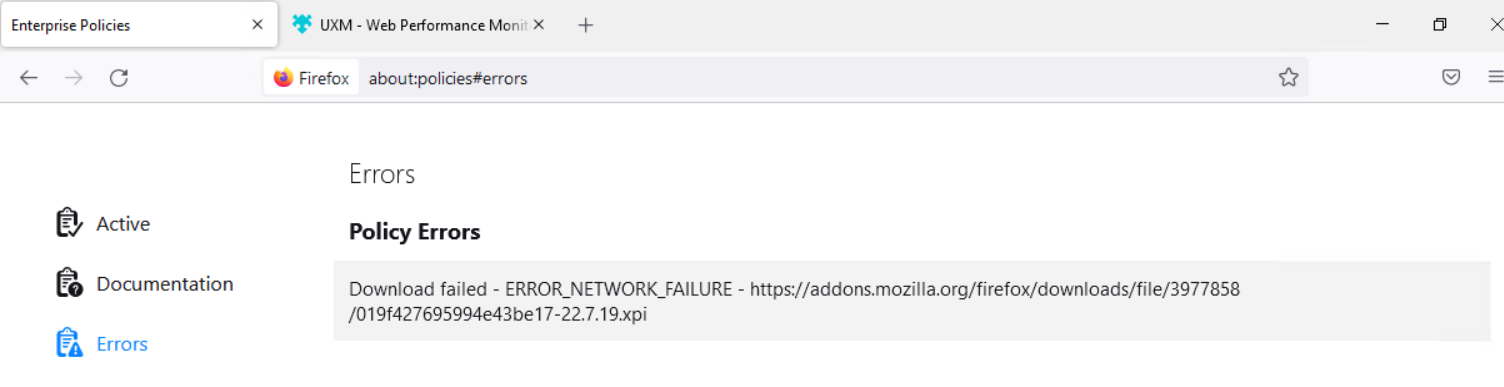1504x387 pixels.
Task: Reload the current page
Action: [119, 78]
